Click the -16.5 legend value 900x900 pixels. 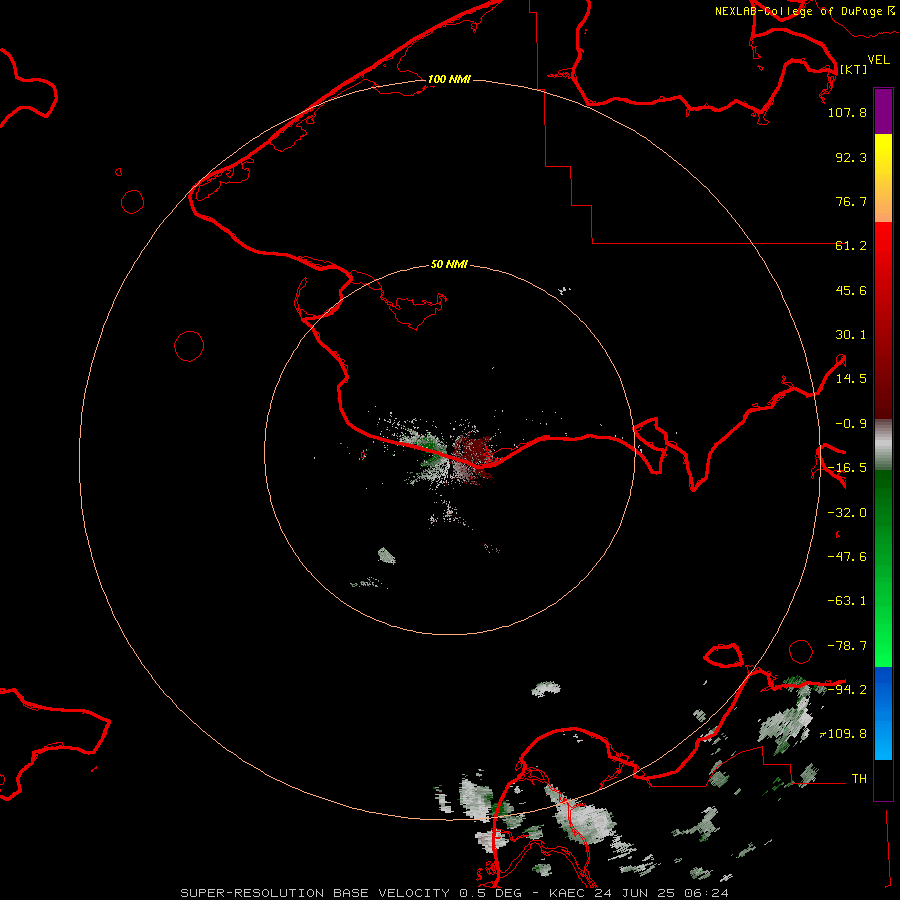(847, 468)
